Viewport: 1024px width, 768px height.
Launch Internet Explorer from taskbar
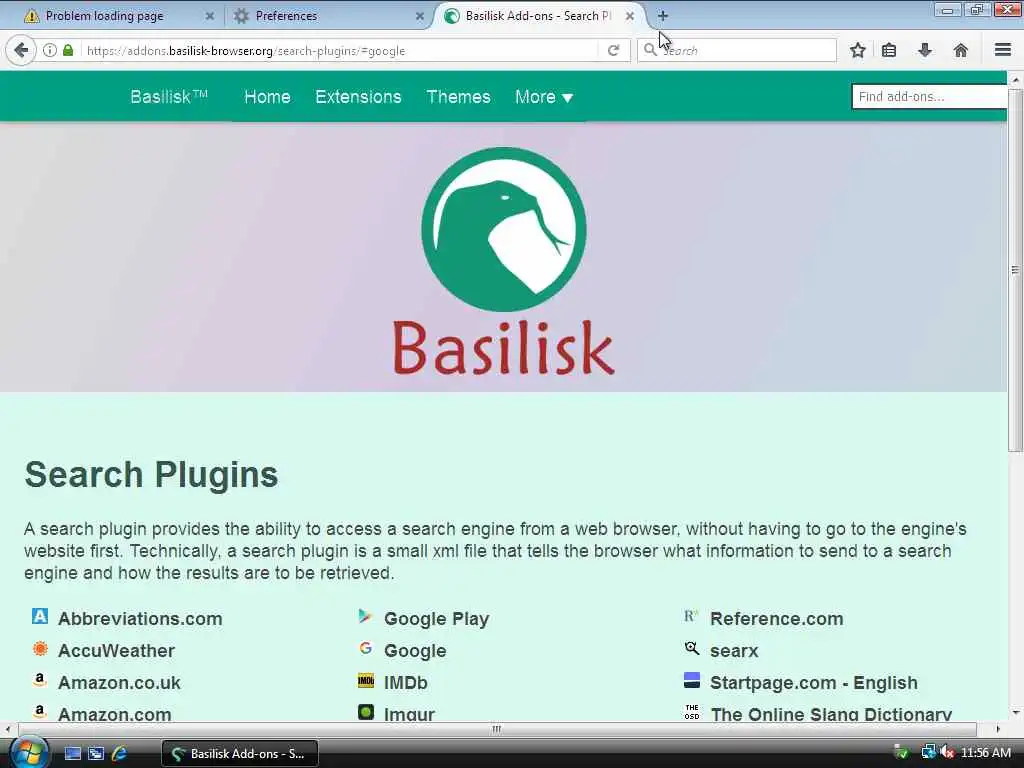point(120,754)
